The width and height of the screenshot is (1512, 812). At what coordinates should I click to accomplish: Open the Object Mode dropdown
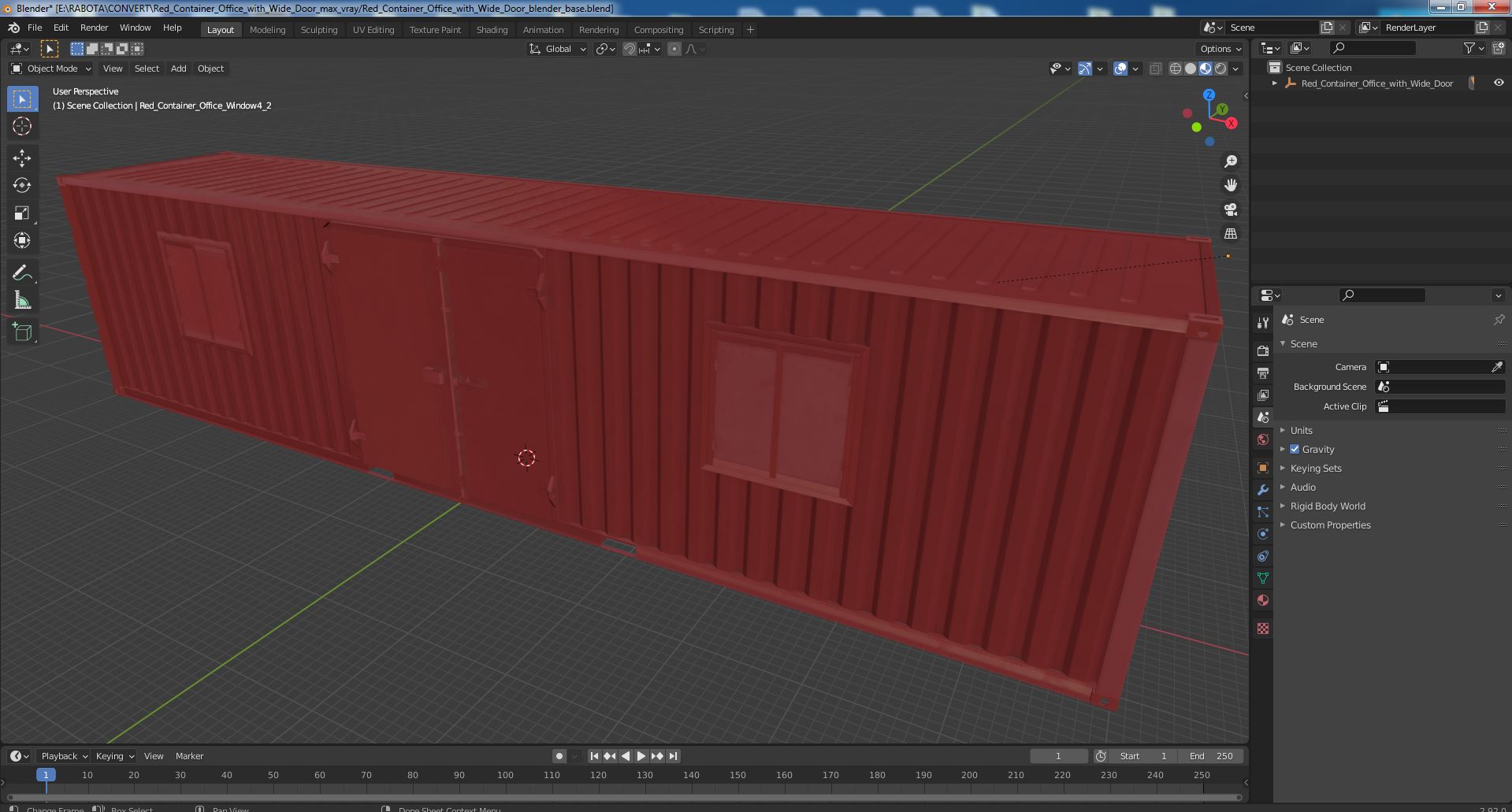coord(51,69)
